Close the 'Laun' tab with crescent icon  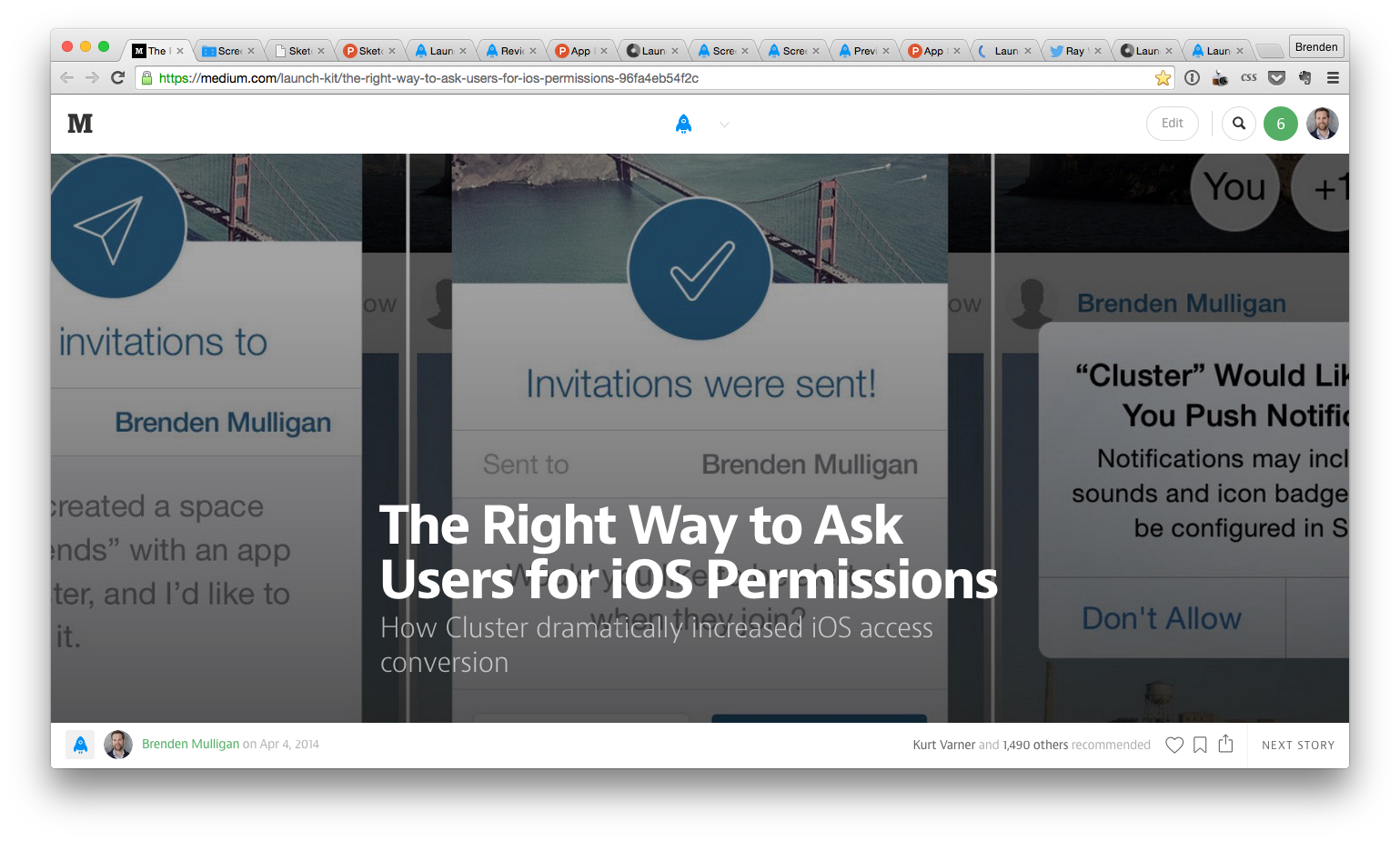[1028, 51]
